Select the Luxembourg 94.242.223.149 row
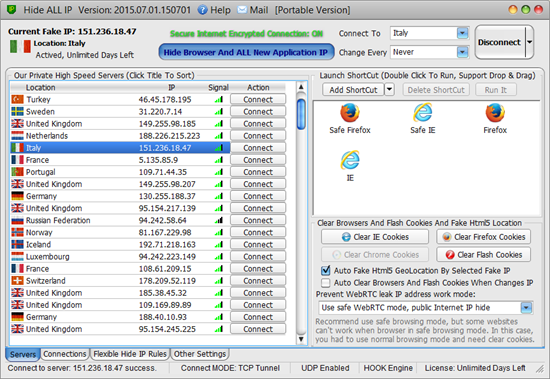The image size is (550, 379). click(x=120, y=257)
